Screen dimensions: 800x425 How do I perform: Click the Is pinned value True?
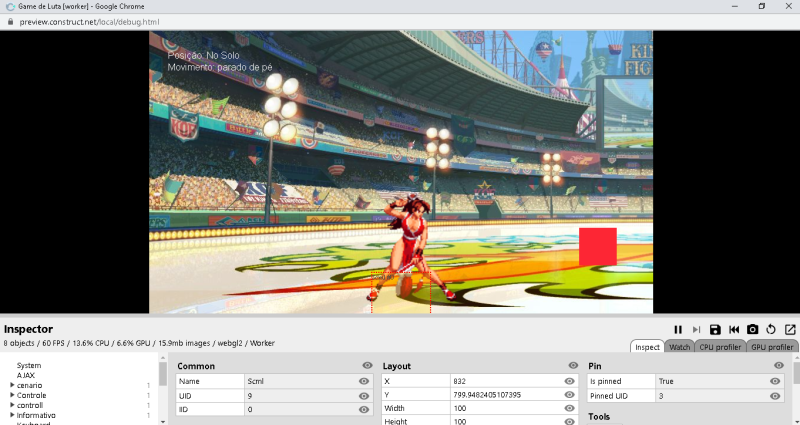666,381
